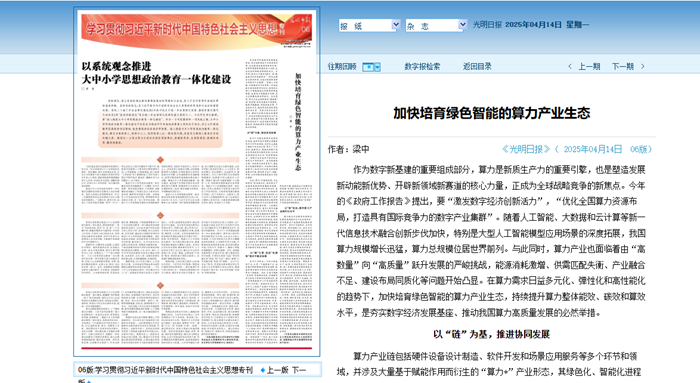
Task: Open 数字报检索 search link
Action: coord(422,67)
